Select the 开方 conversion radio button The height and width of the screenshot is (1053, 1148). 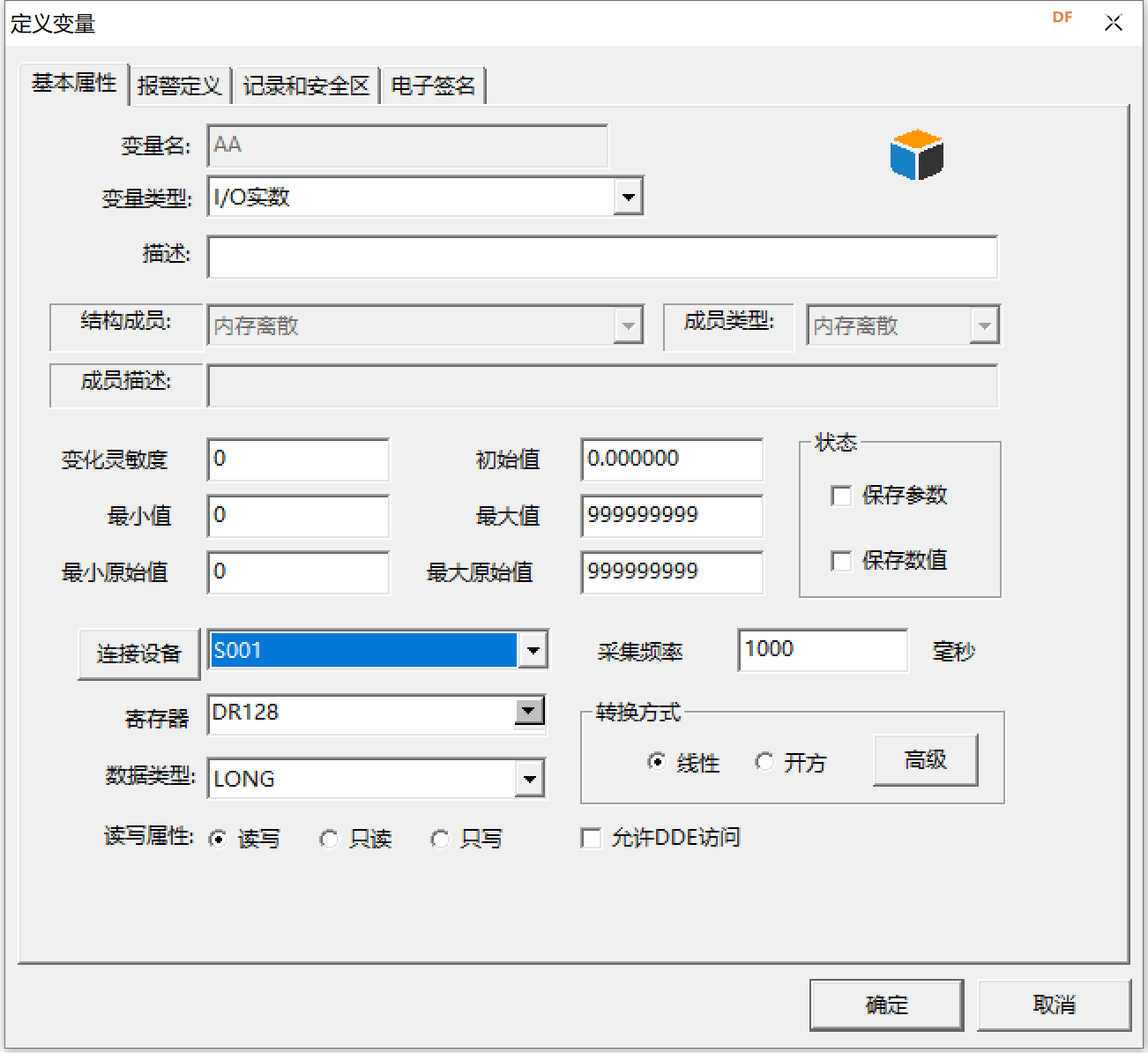coord(764,761)
